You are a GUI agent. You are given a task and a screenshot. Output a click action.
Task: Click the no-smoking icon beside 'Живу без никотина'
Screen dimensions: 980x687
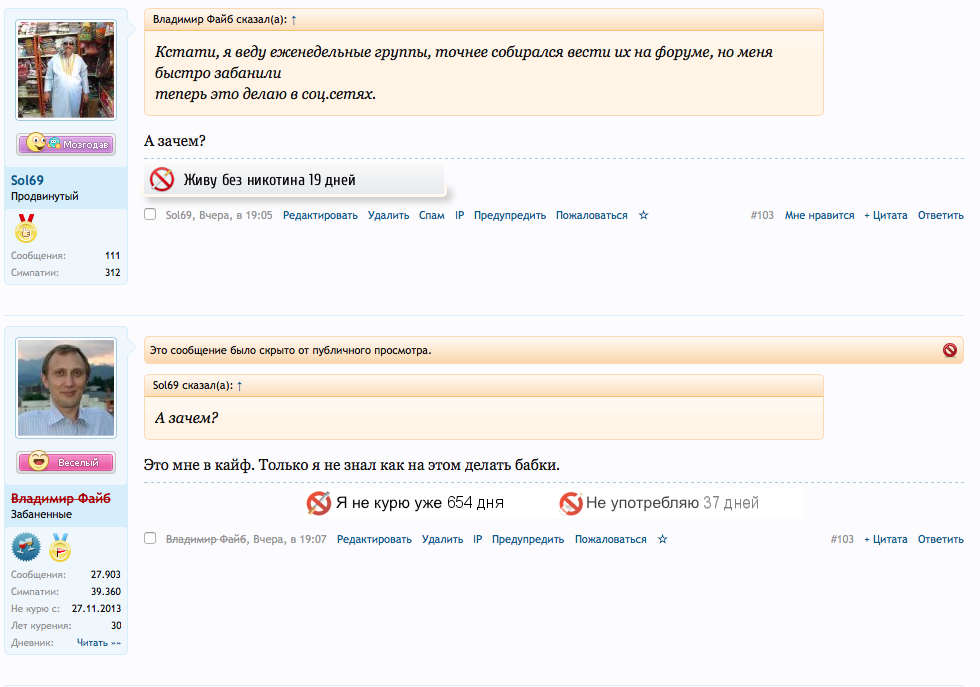click(162, 180)
